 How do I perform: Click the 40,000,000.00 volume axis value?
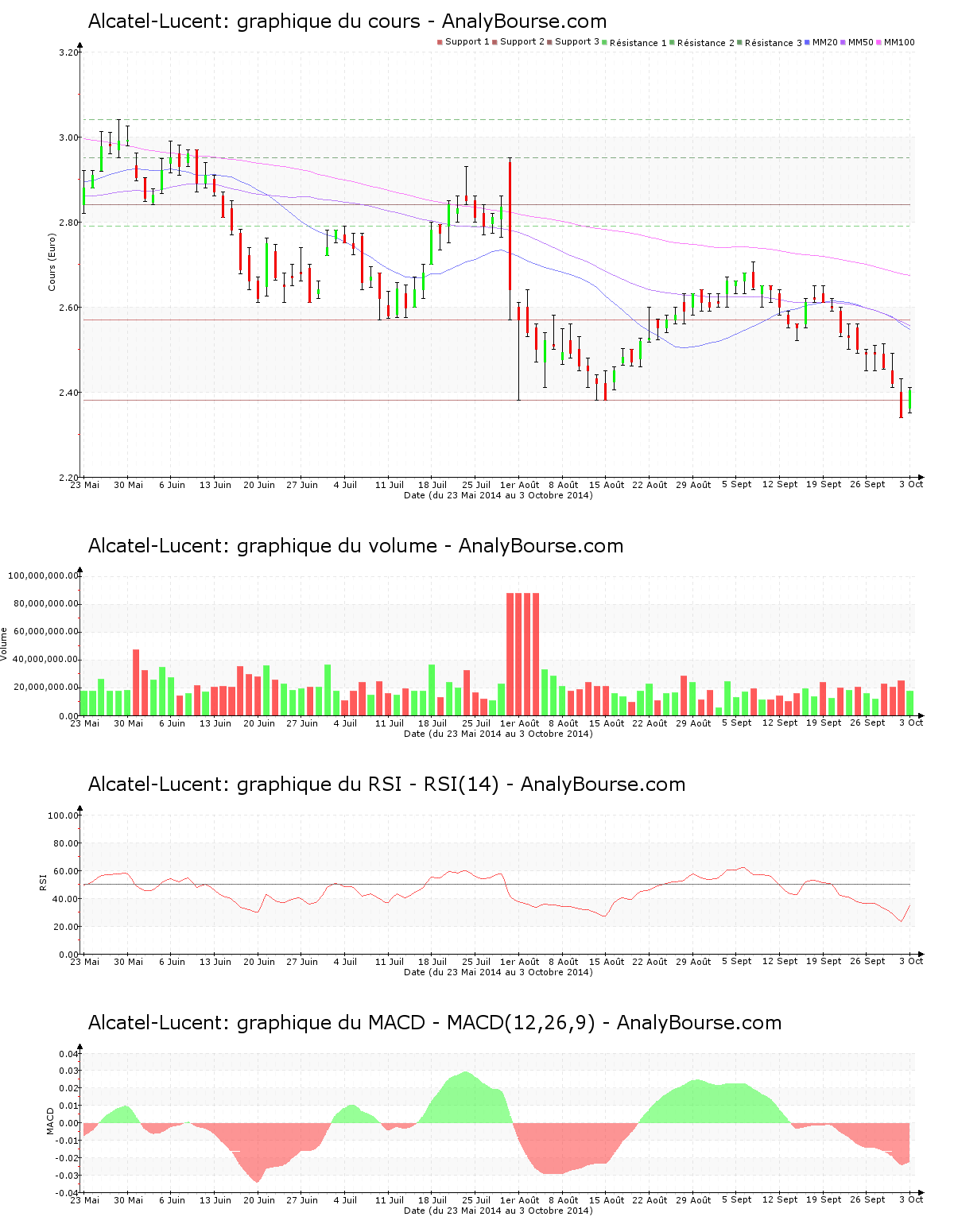(x=46, y=659)
